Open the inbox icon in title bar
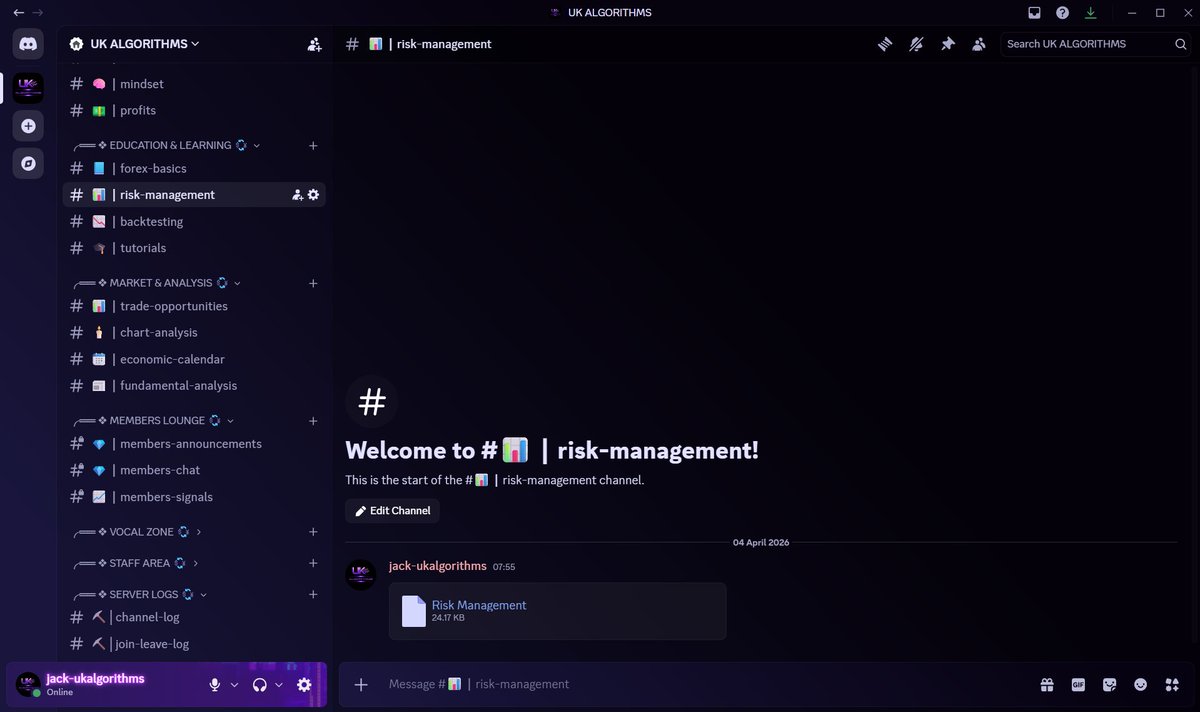Viewport: 1200px width, 712px height. pos(1034,13)
